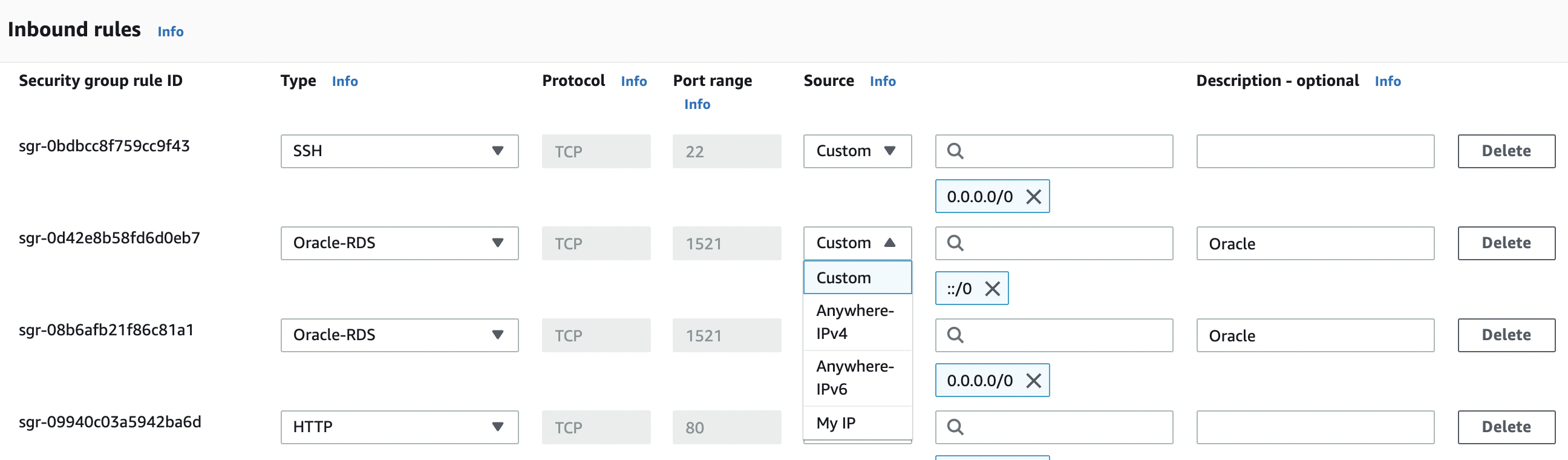The image size is (1568, 460).
Task: Focus SSH rule source search field
Action: coord(1054,151)
